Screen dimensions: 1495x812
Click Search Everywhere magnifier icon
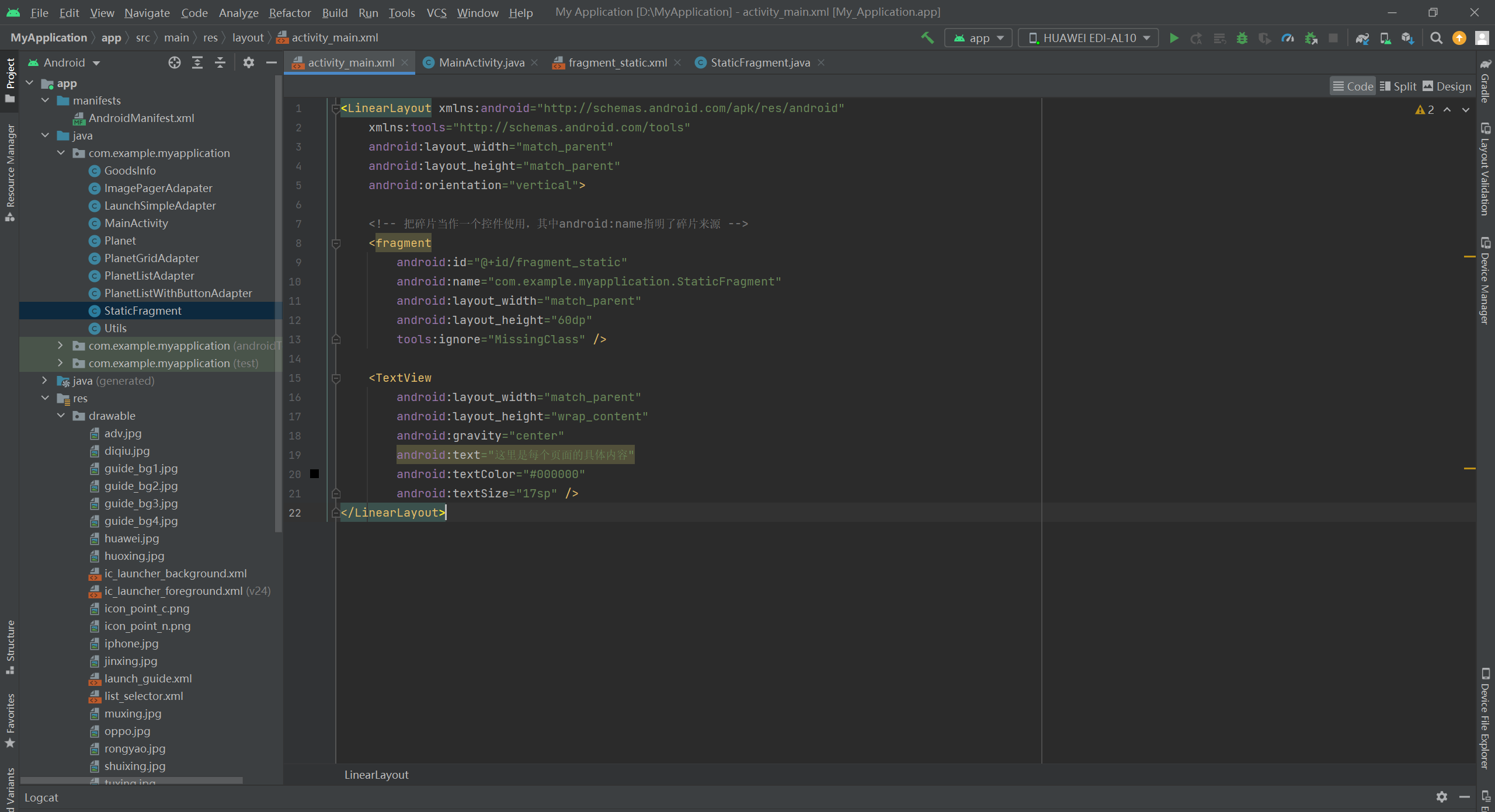tap(1436, 38)
